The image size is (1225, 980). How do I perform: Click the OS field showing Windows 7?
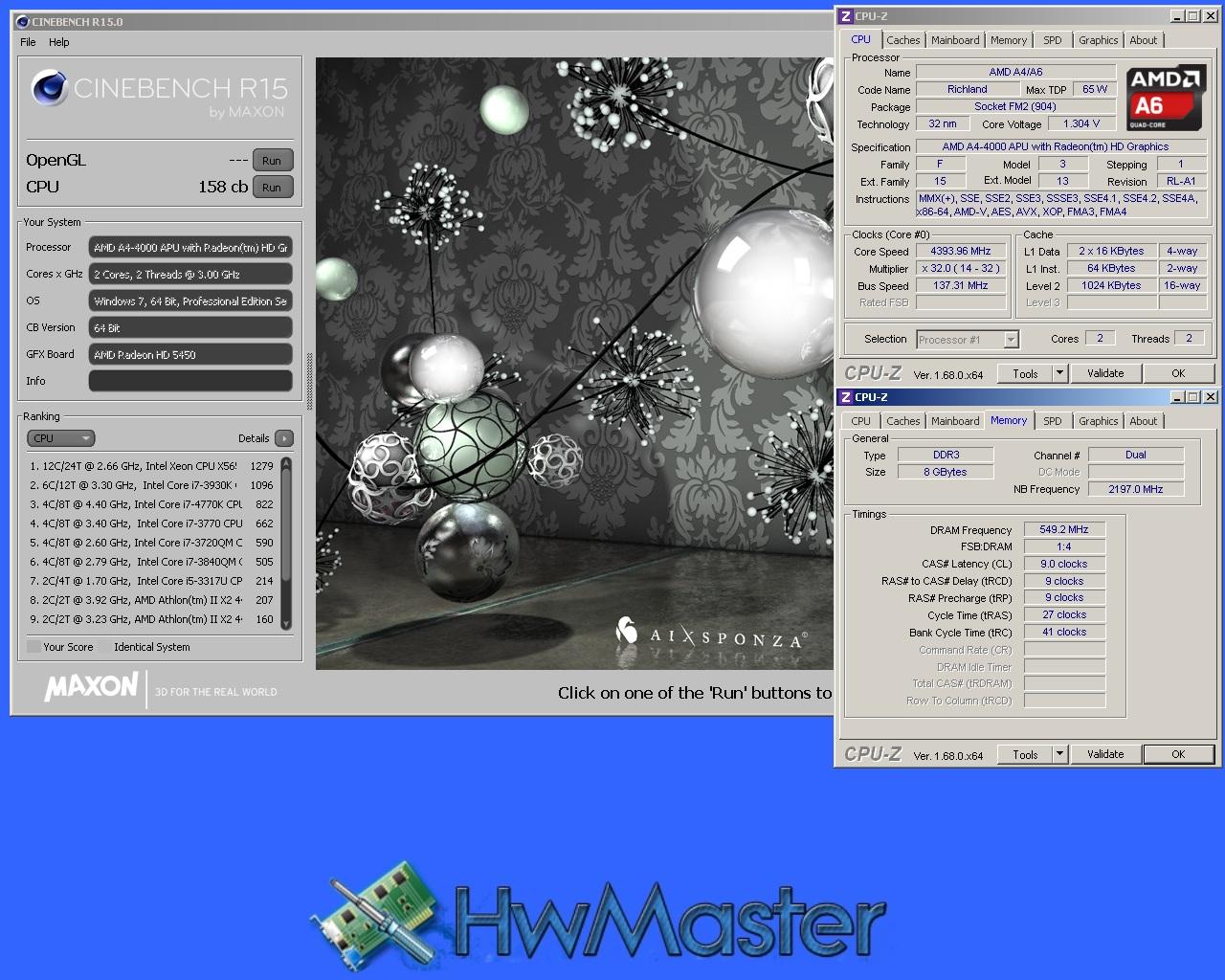(x=190, y=301)
